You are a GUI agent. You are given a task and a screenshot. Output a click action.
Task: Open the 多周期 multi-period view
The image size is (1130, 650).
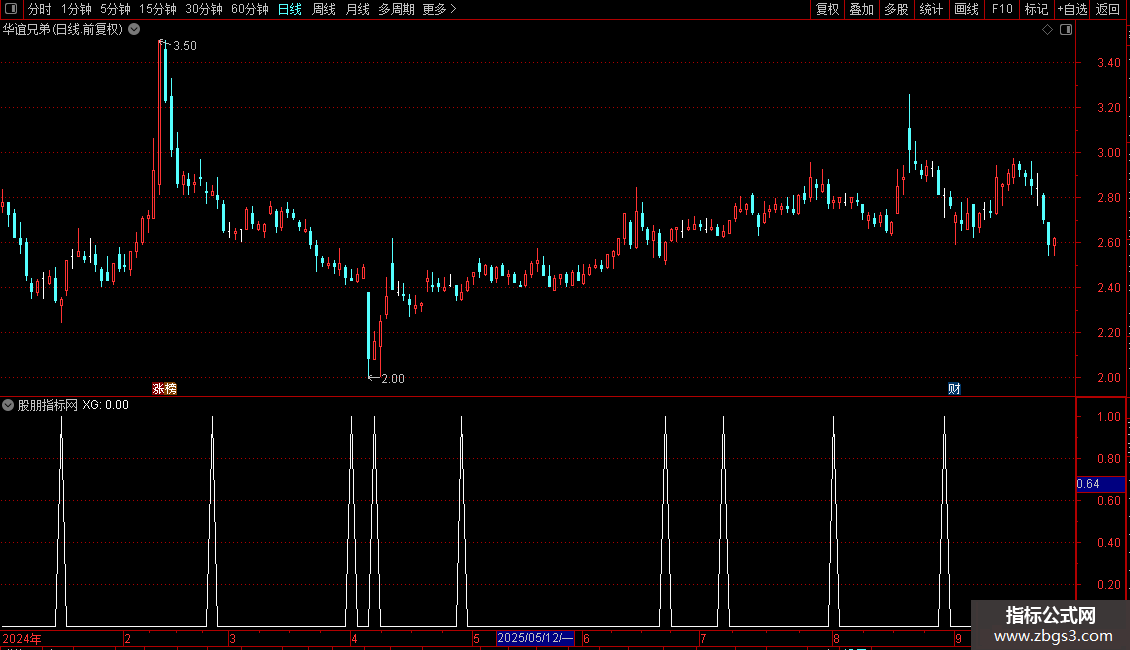click(396, 9)
